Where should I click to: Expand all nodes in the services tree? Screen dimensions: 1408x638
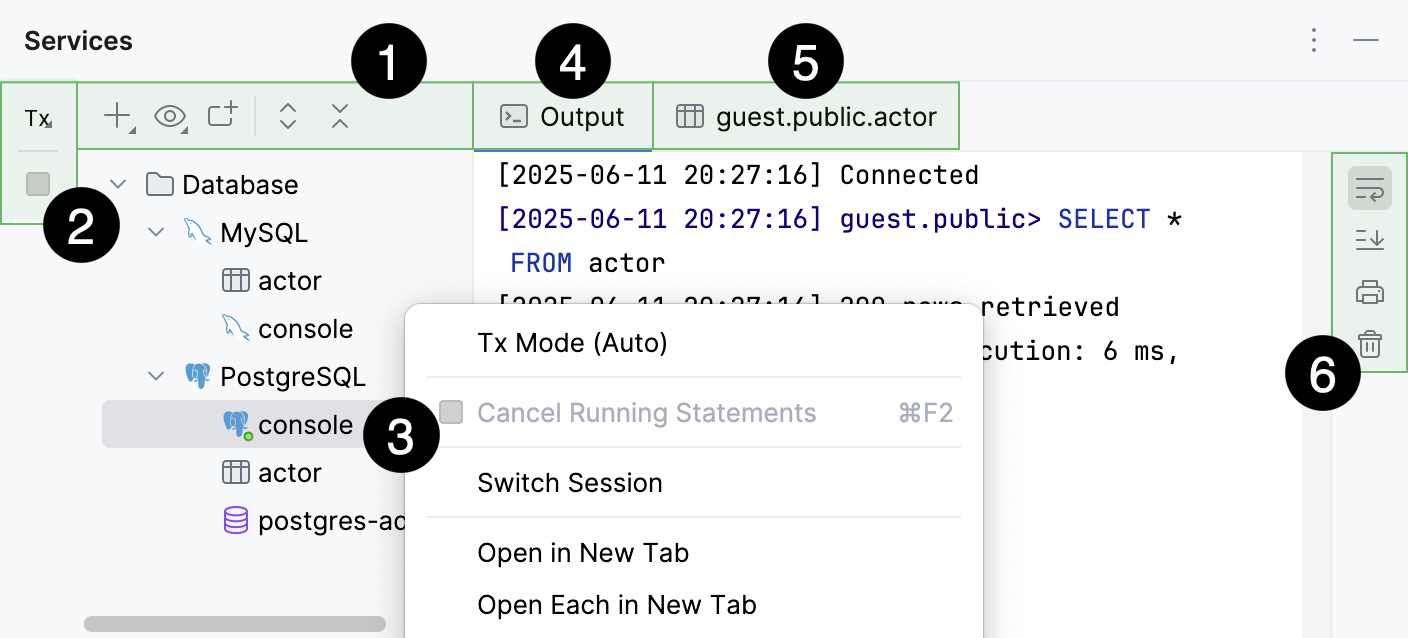click(287, 116)
